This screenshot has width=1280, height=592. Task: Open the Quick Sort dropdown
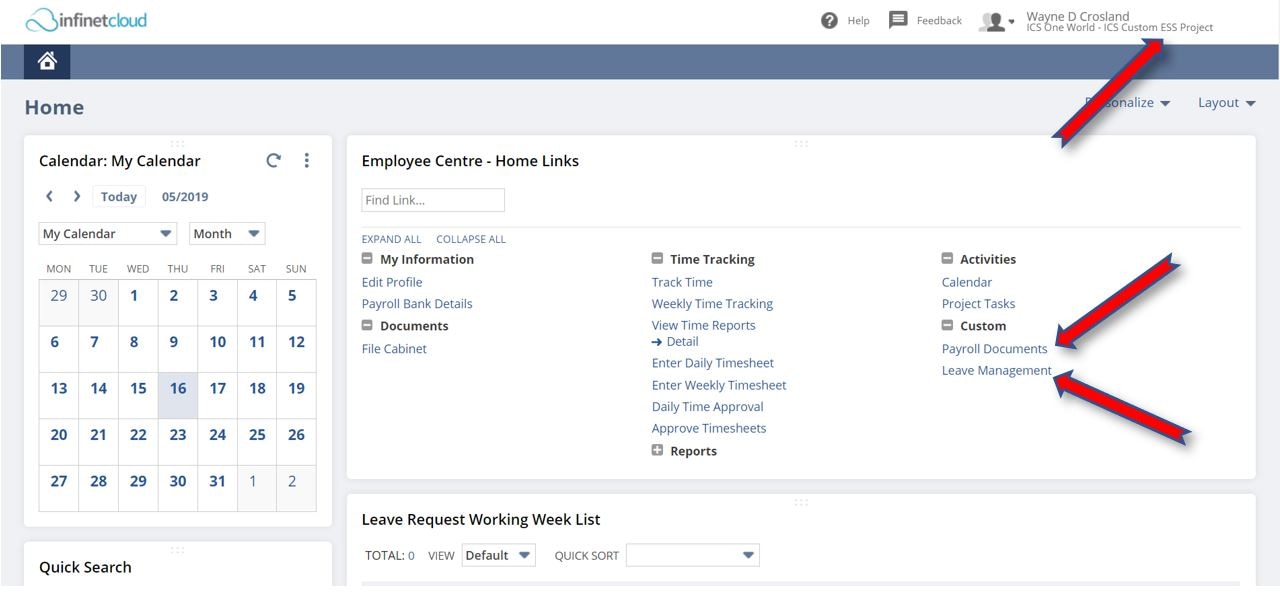click(x=693, y=555)
